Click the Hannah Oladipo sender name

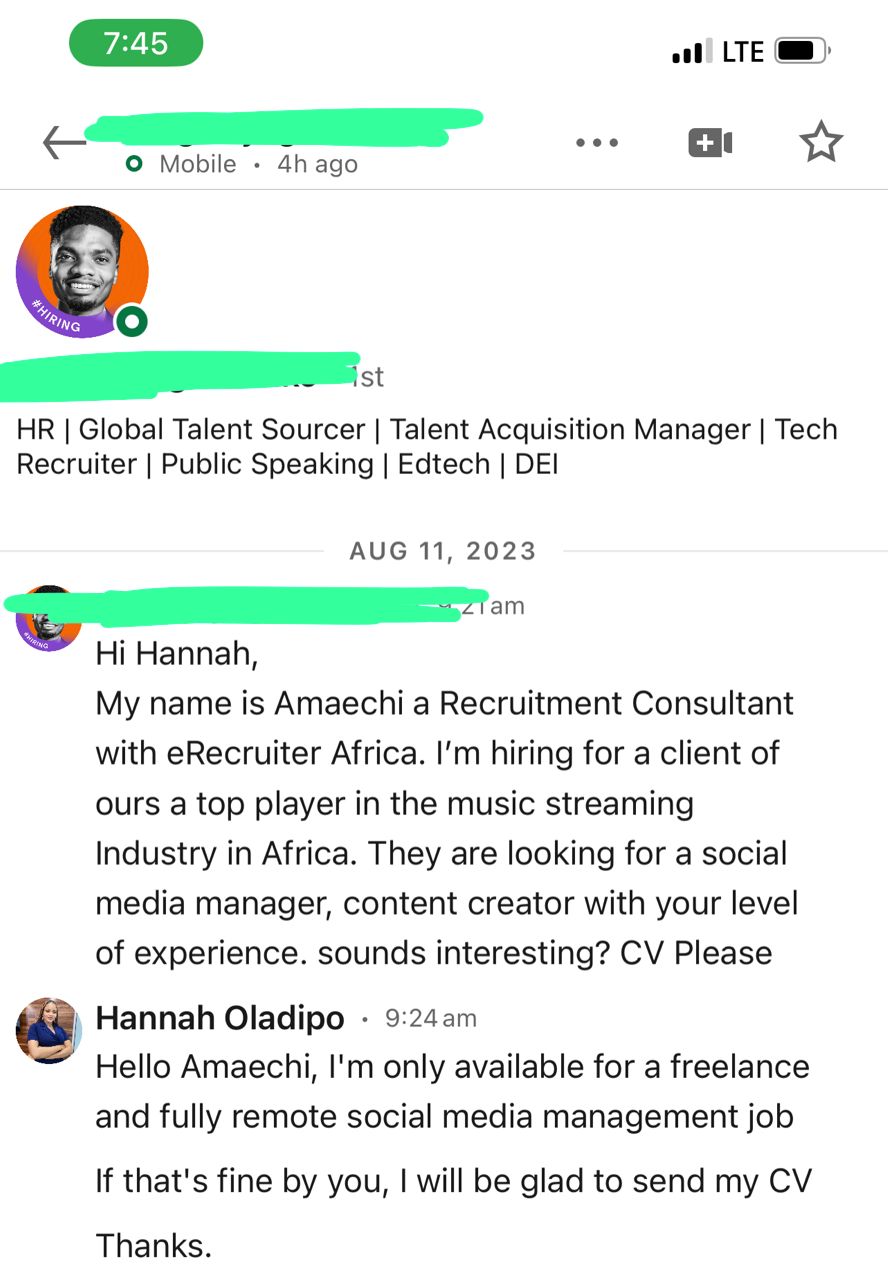point(220,1018)
